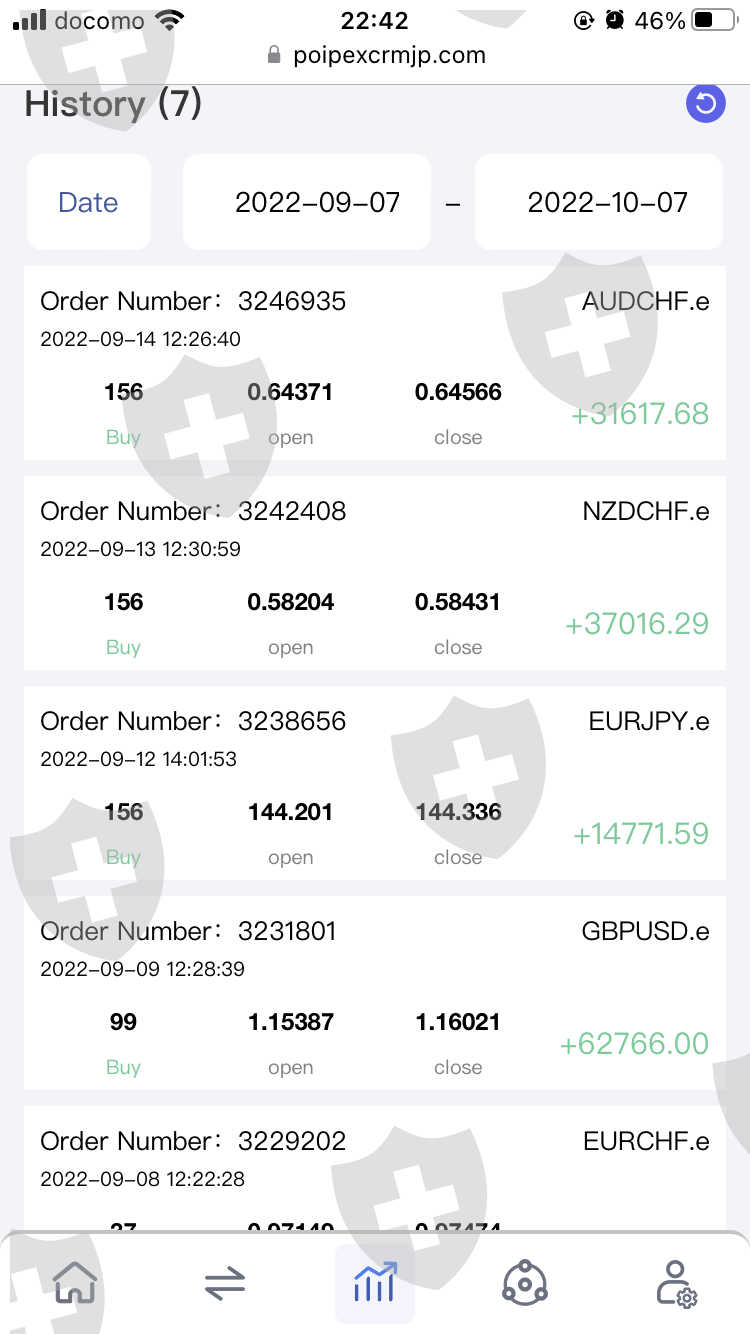This screenshot has width=750, height=1334.
Task: Open order 3242408 NZDCHF.e entry
Action: pos(375,573)
